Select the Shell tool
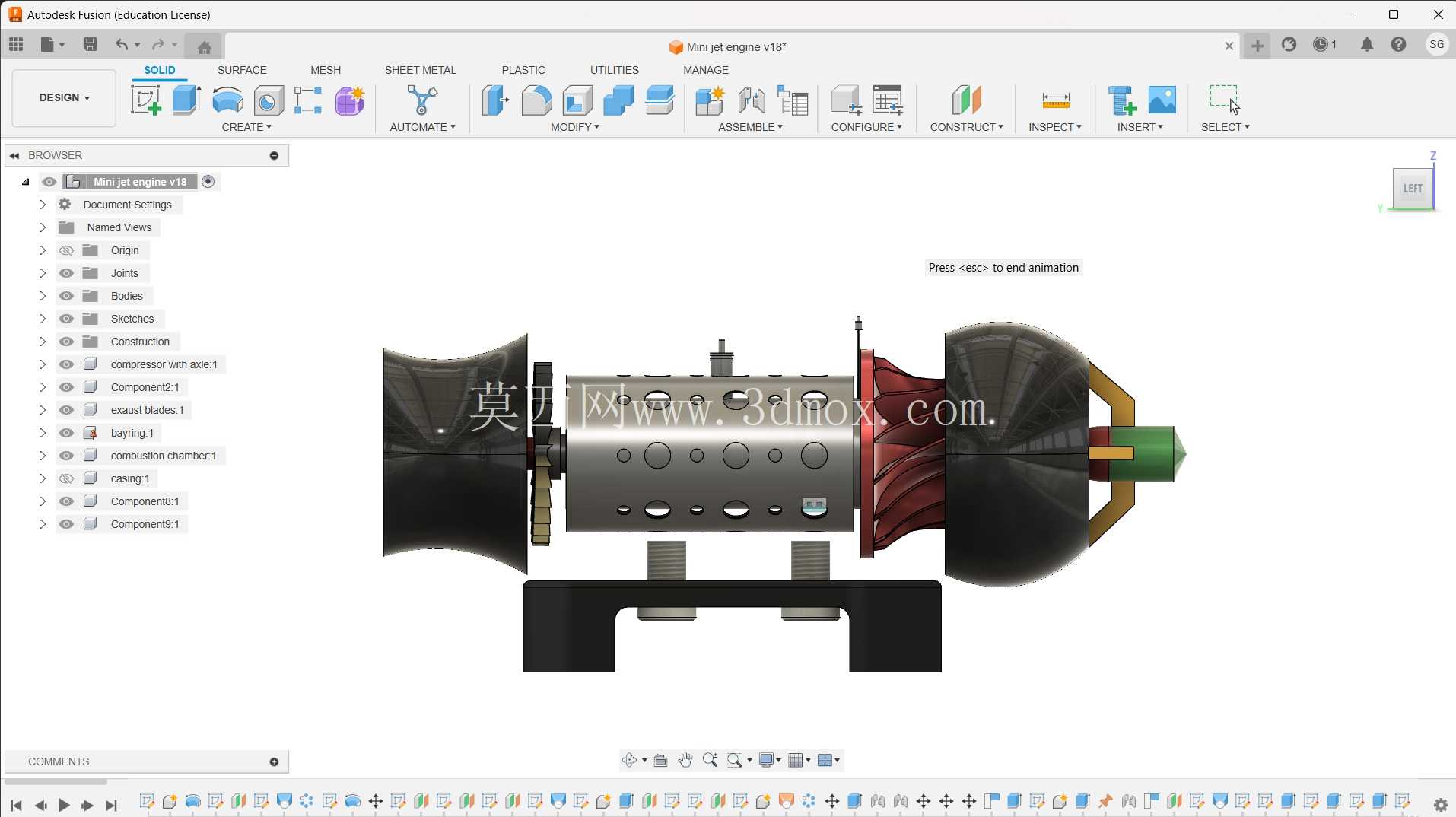 point(578,100)
